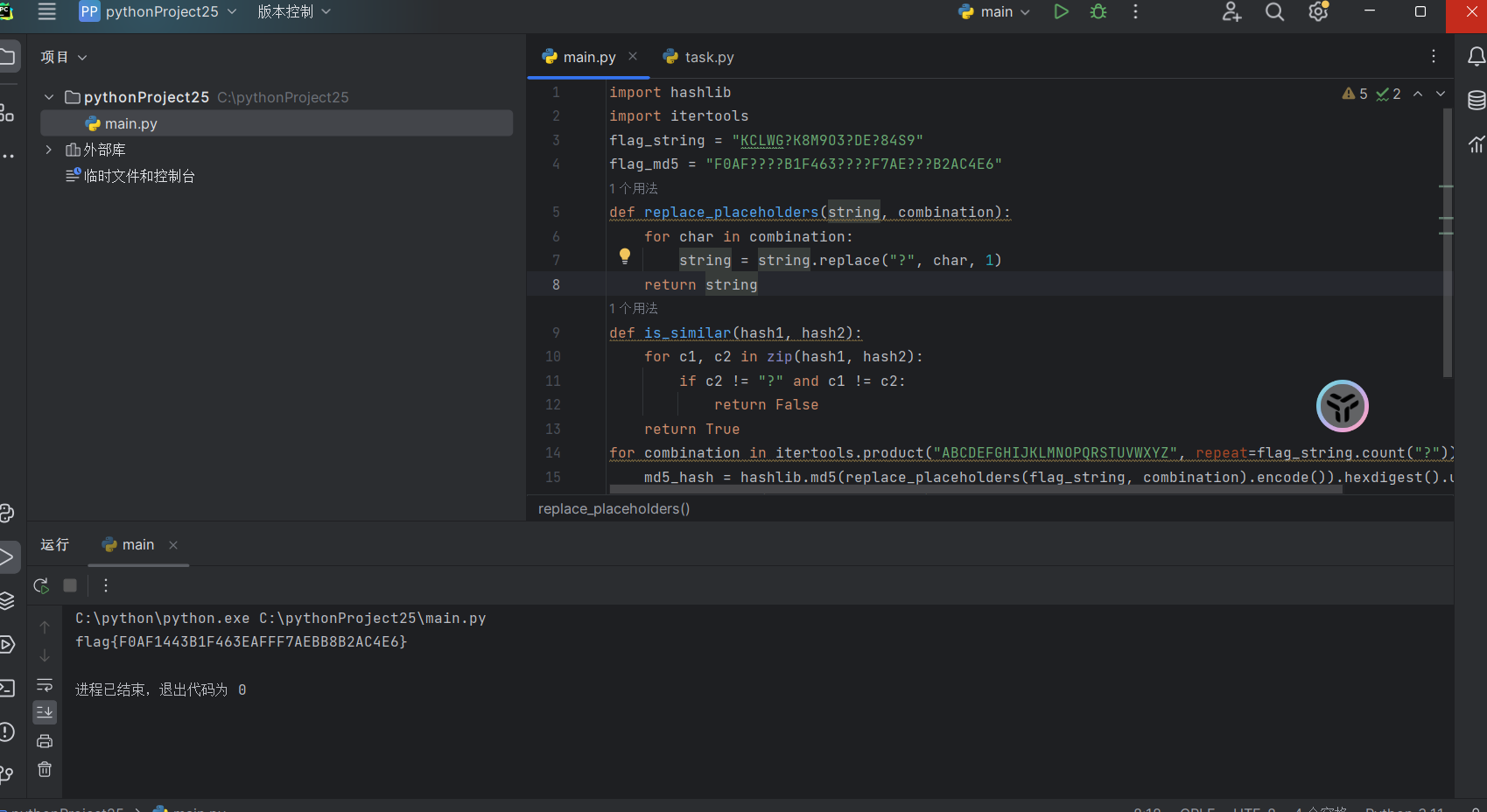The width and height of the screenshot is (1487, 812).
Task: Click line 8 in the gutter
Action: click(x=556, y=284)
